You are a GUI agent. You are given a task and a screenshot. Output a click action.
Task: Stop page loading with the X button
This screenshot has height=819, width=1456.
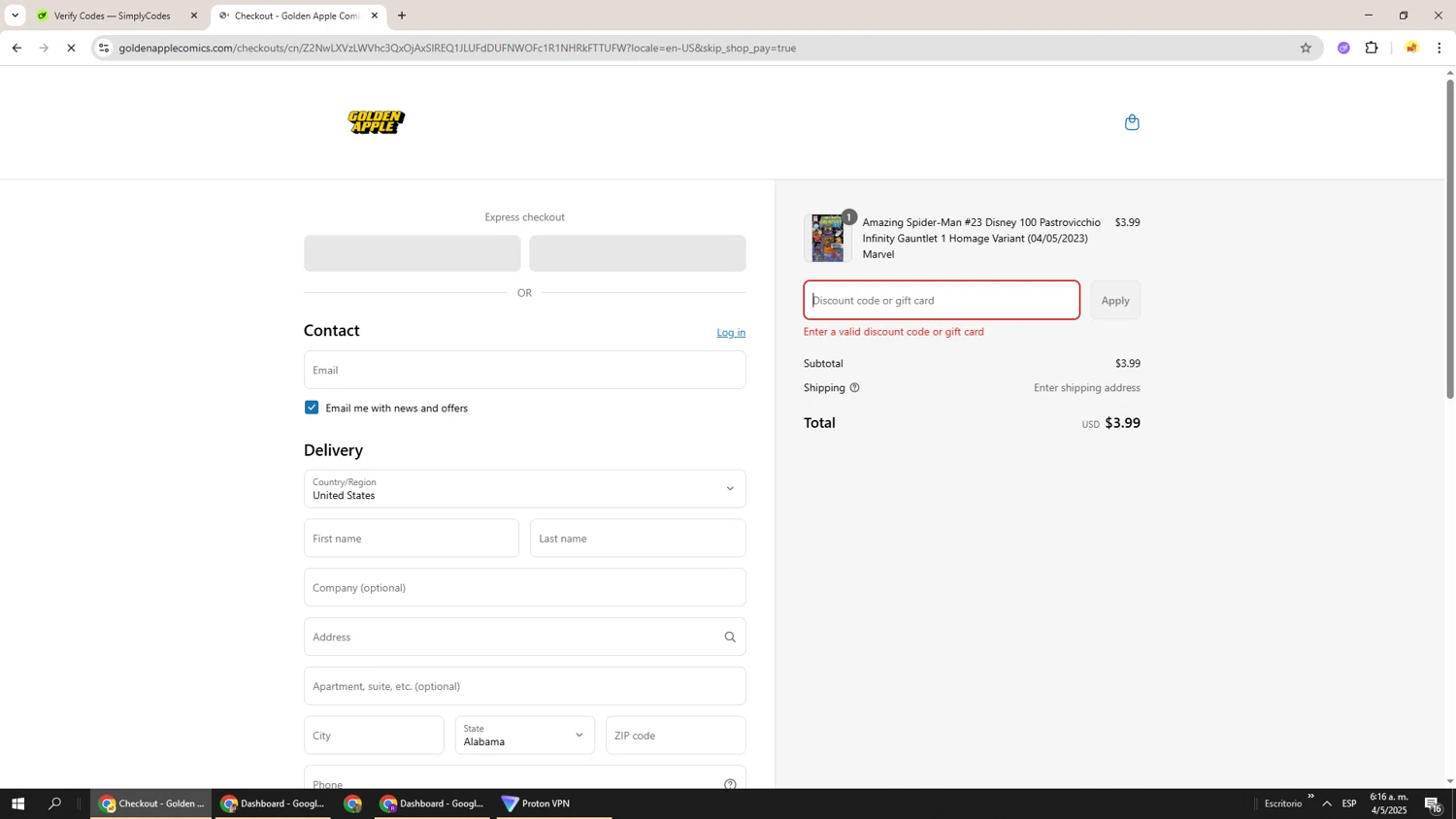tap(71, 48)
